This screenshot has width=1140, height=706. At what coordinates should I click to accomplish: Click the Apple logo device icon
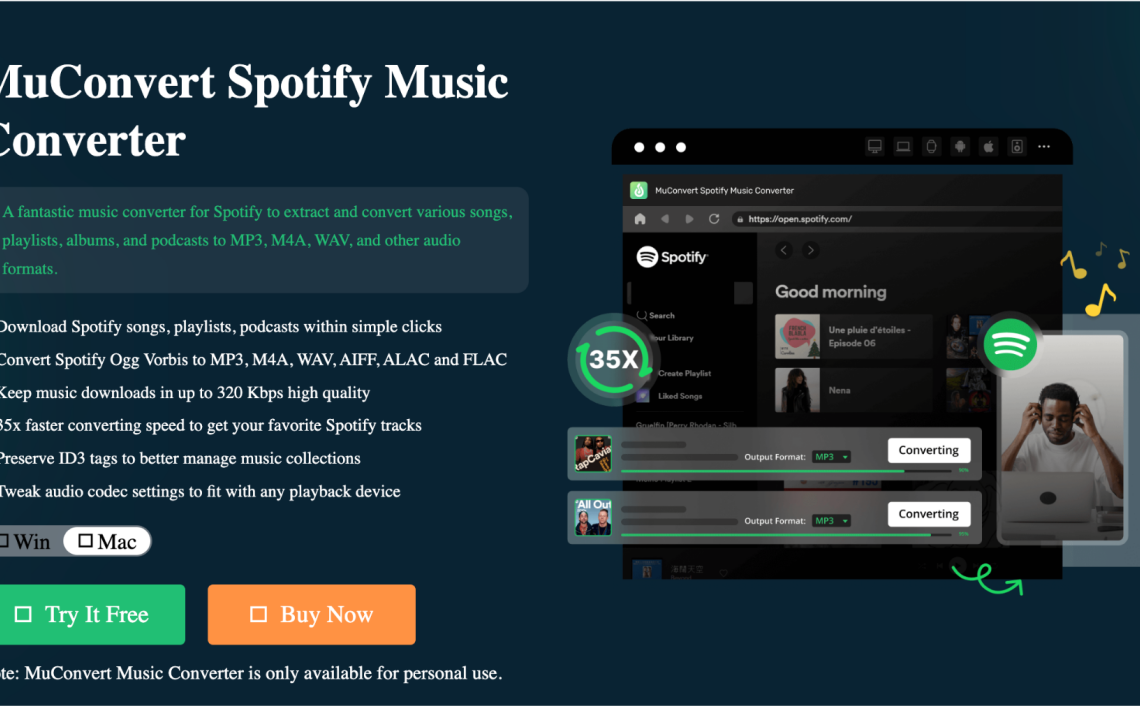click(989, 147)
